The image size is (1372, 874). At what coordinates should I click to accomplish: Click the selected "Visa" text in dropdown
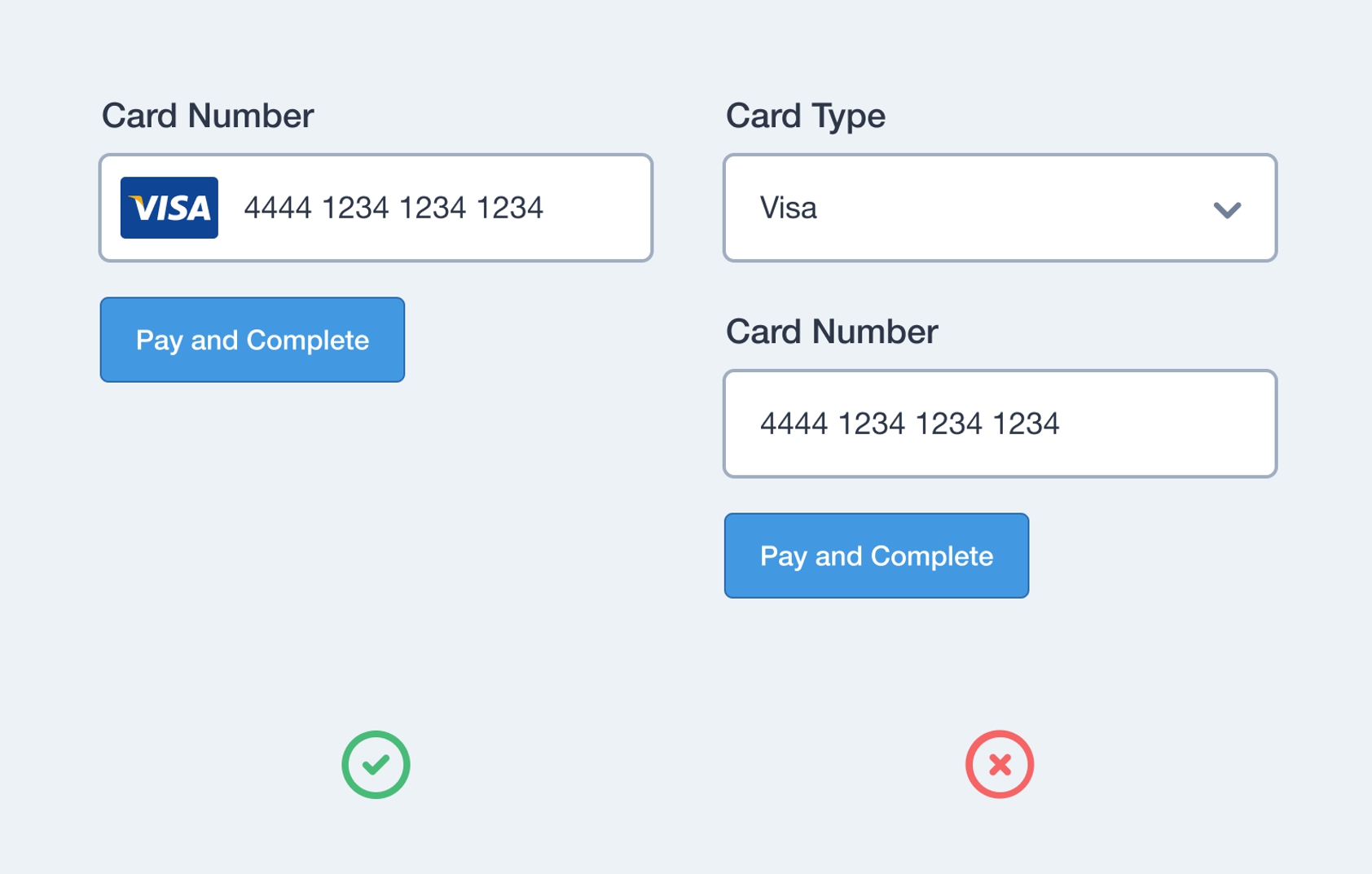point(788,209)
